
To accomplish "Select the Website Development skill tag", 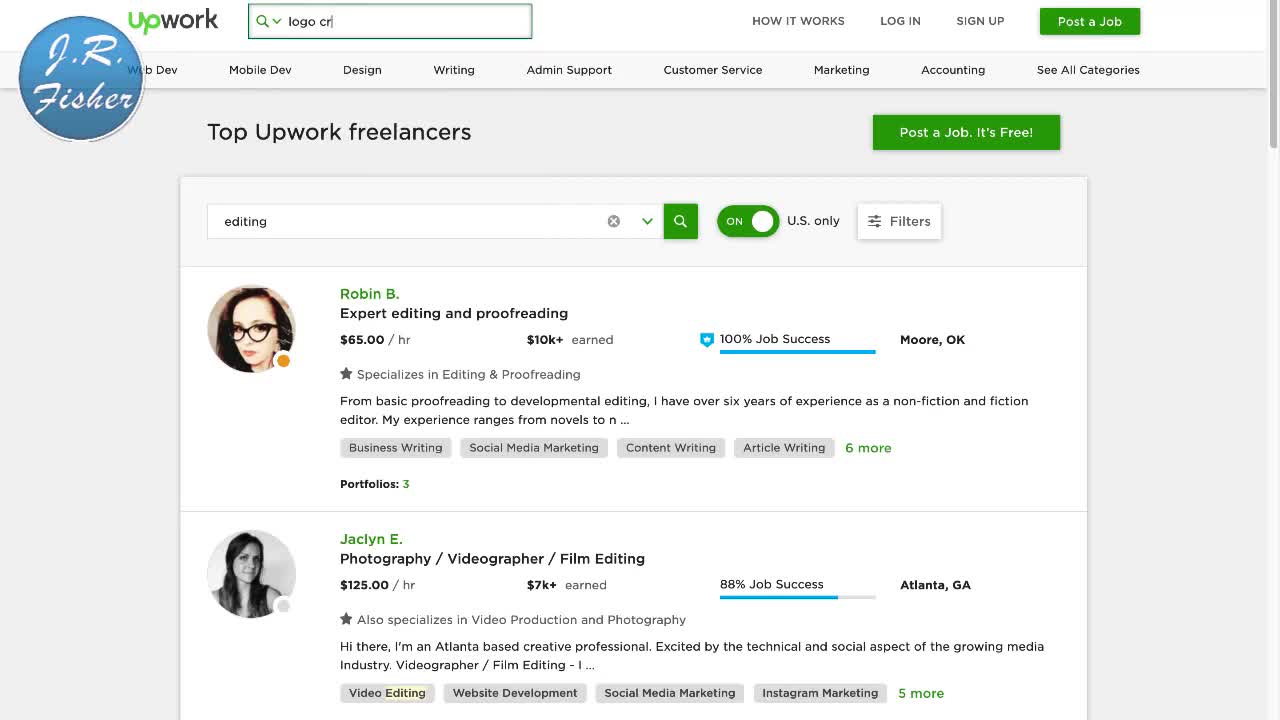I will pyautogui.click(x=515, y=693).
